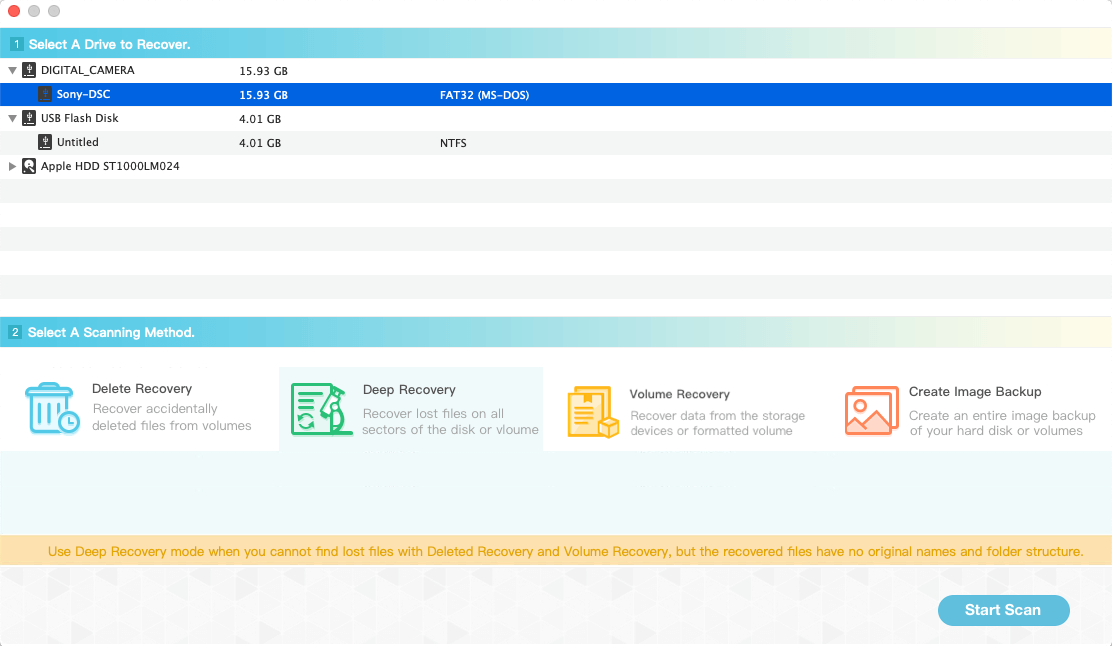Select the Apple HDD ST1000LM024 name
Screen dimensions: 1112x646
pos(110,166)
